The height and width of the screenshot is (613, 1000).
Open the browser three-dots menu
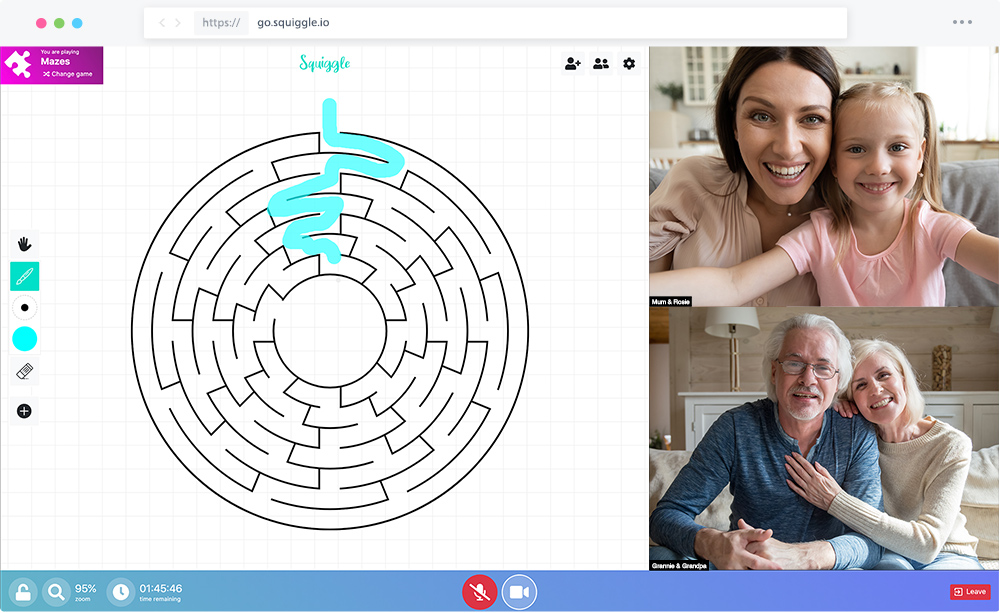point(962,22)
